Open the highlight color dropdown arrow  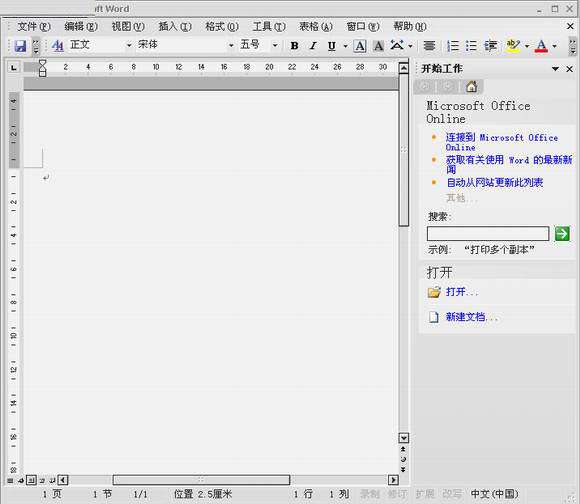pyautogui.click(x=527, y=46)
